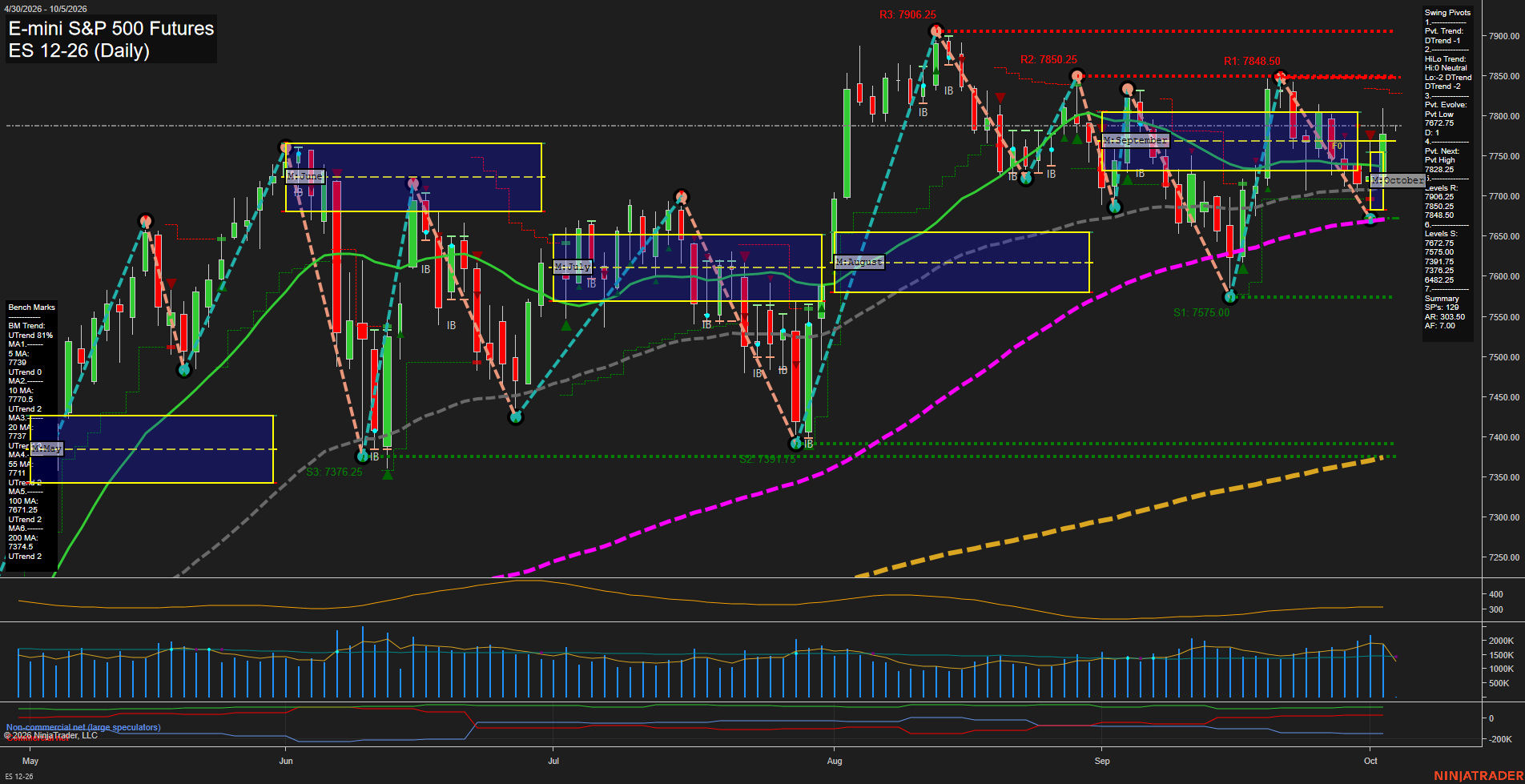
Task: Click the 200 MA: label in Bench Marks
Action: (23, 538)
